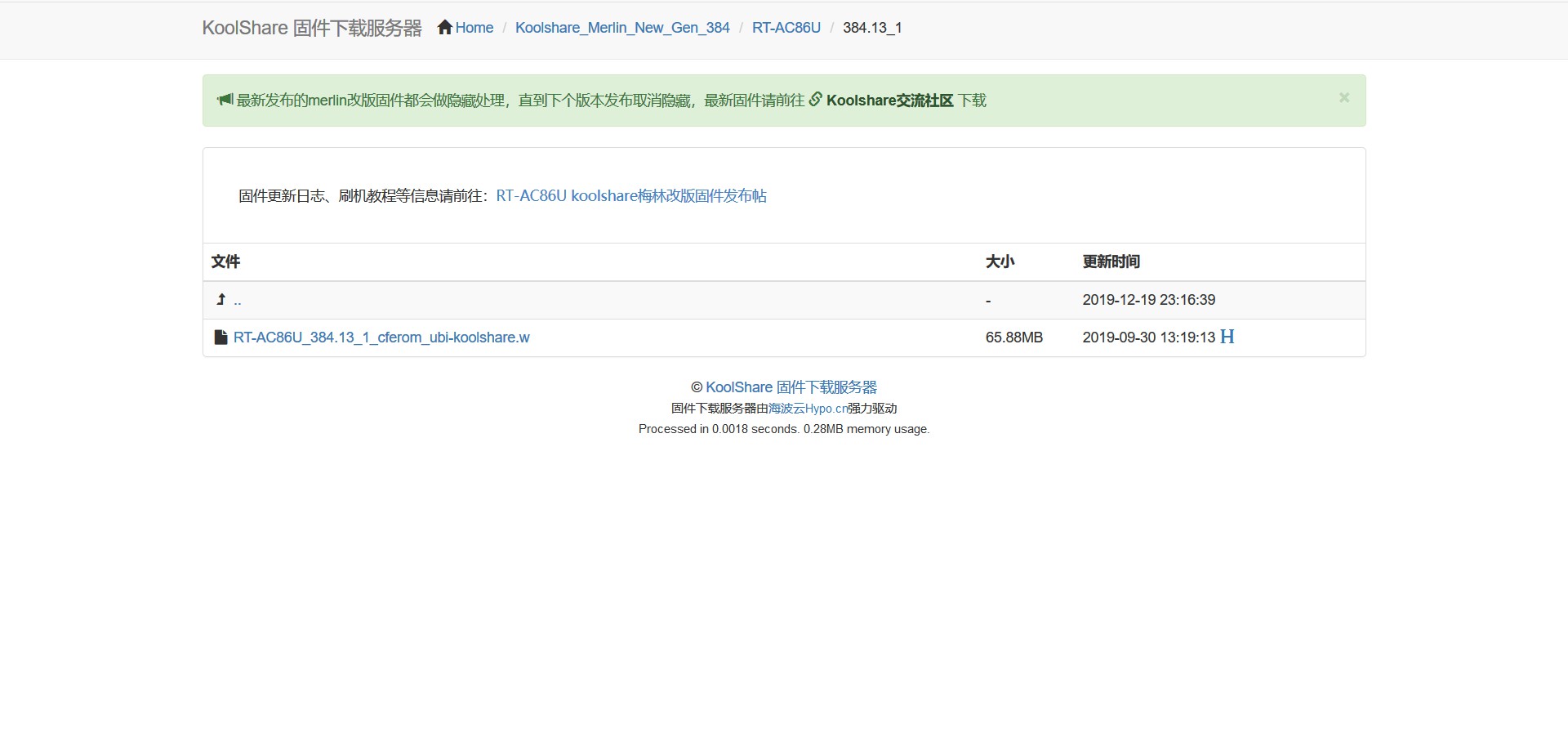Click the megaphone announcement icon

[225, 100]
